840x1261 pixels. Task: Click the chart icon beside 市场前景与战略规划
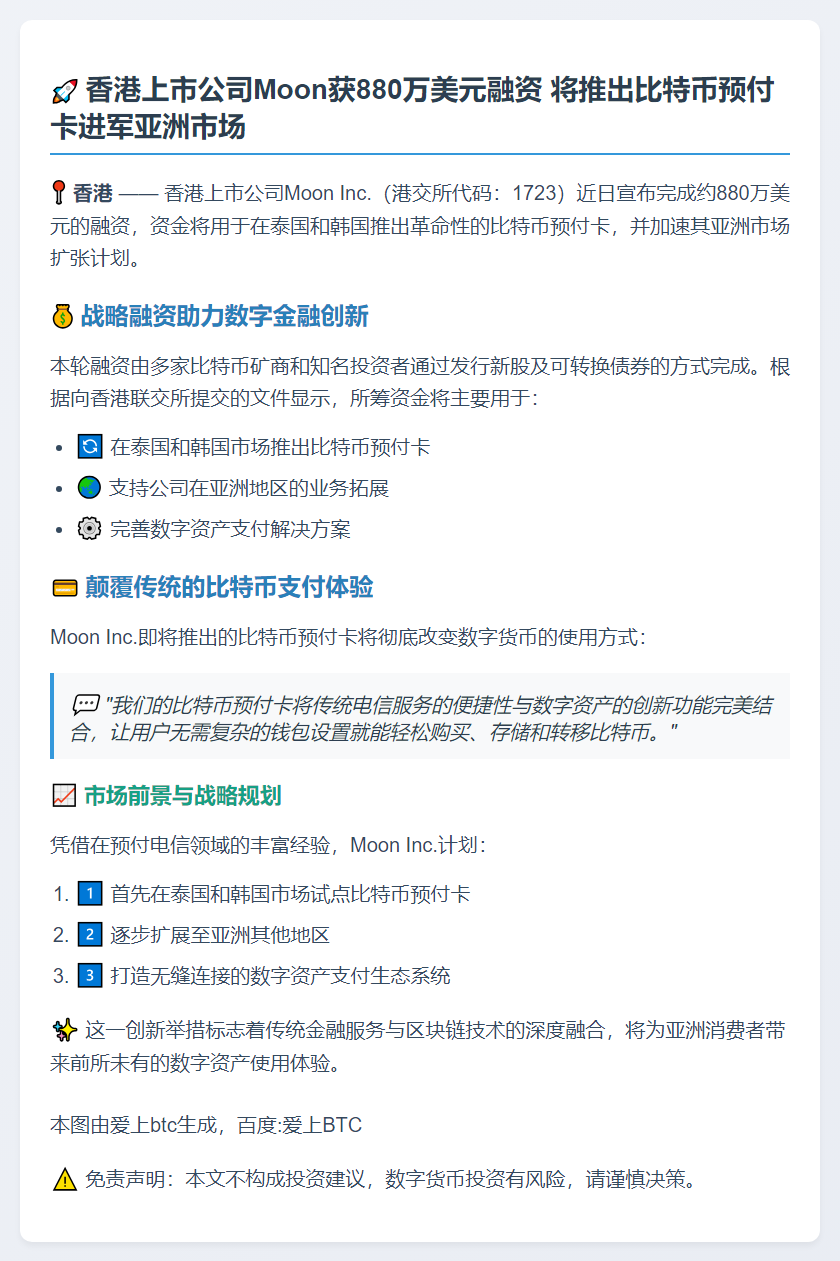coord(63,796)
